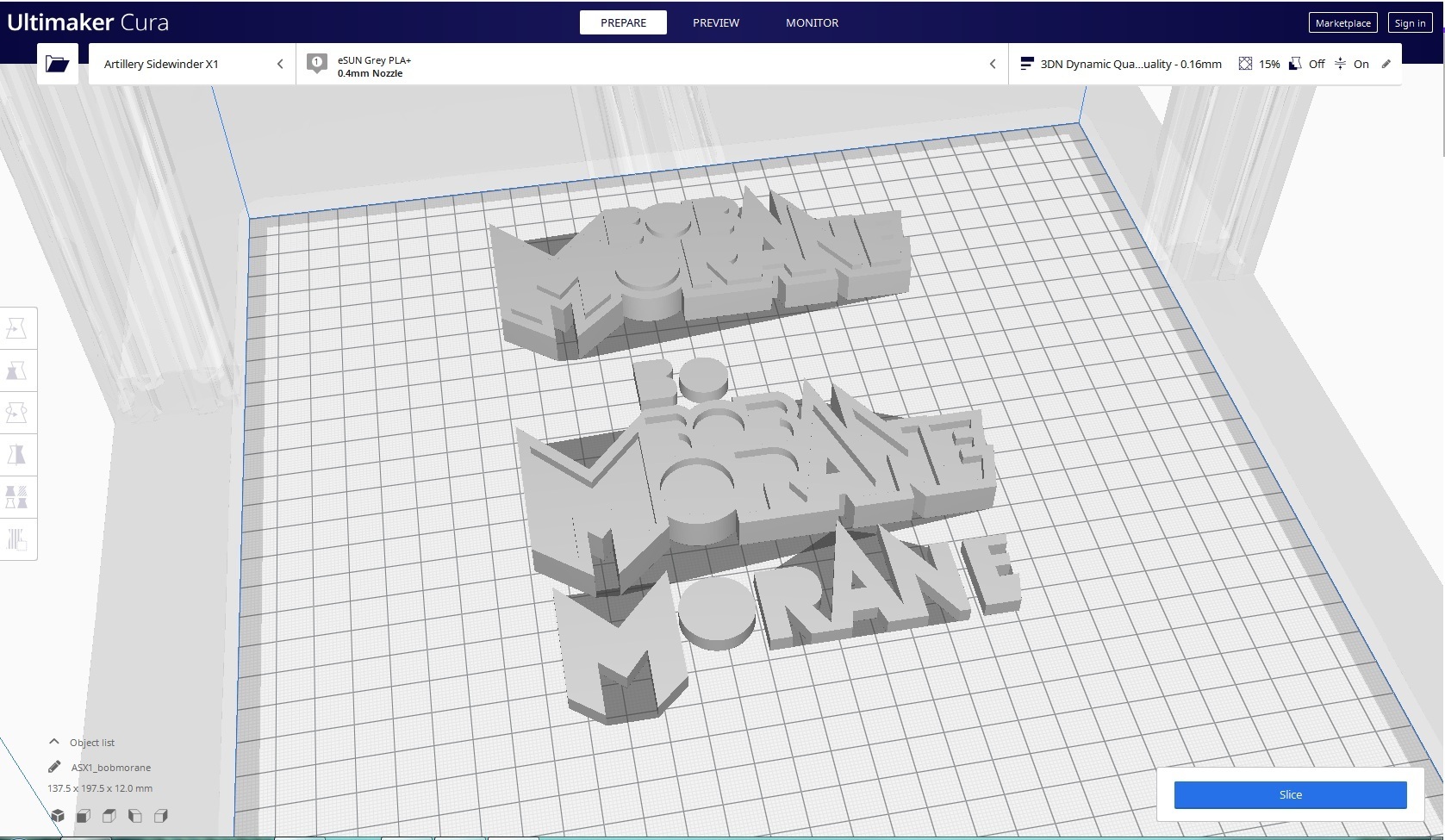Select the Move tool in left toolbar
This screenshot has width=1445, height=840.
point(17,328)
